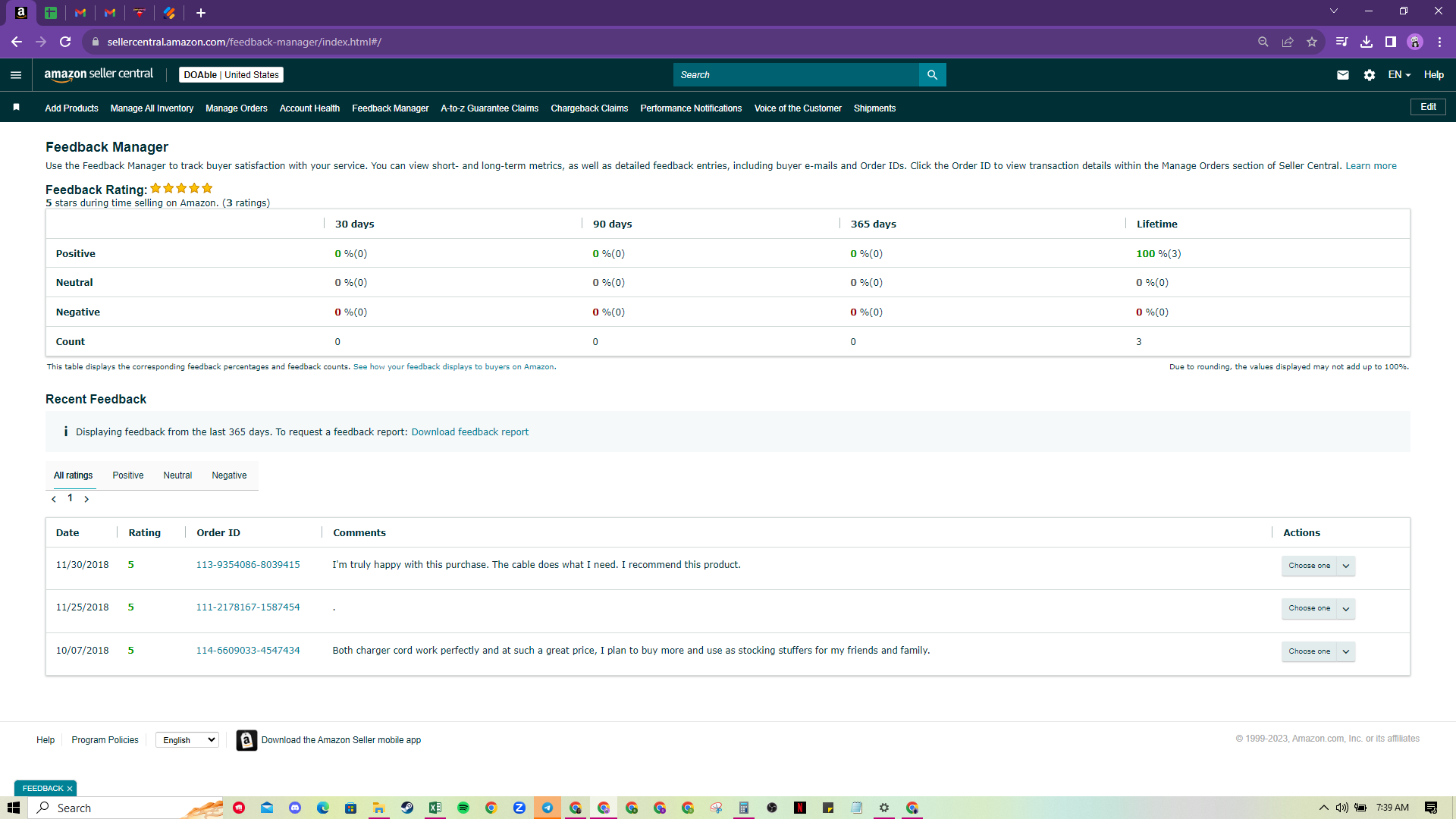This screenshot has height=819, width=1456.
Task: Go back with the browser back arrow
Action: tap(17, 42)
